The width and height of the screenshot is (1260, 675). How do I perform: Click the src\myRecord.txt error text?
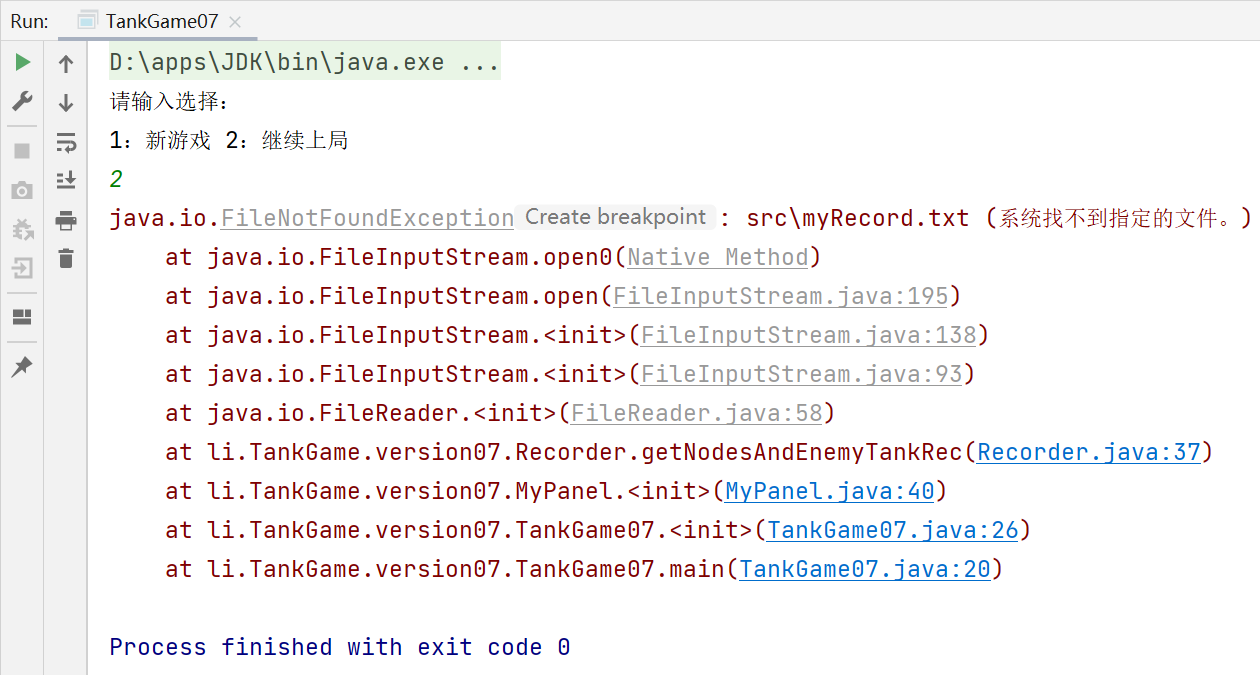click(x=858, y=218)
